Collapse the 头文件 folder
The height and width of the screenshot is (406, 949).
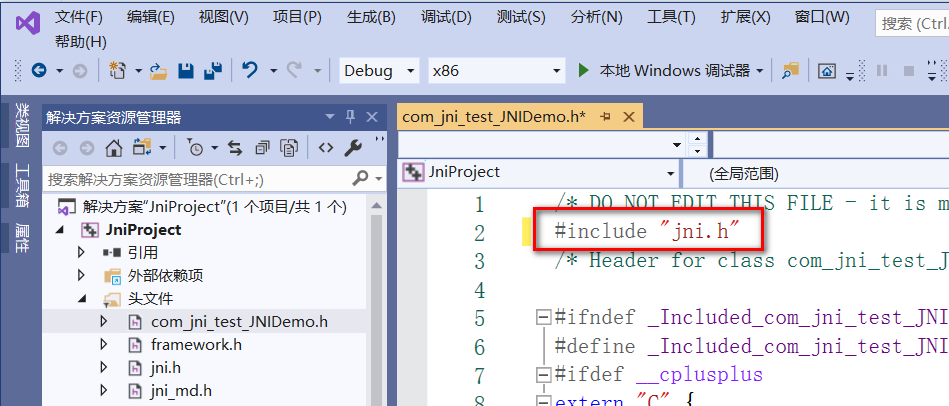pyautogui.click(x=82, y=299)
